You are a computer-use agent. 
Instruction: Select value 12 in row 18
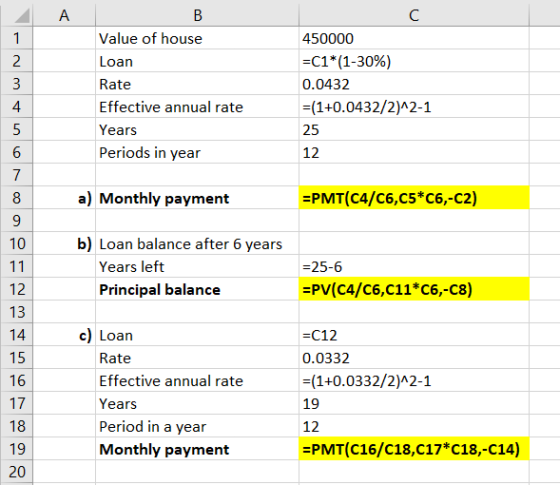pyautogui.click(x=414, y=426)
